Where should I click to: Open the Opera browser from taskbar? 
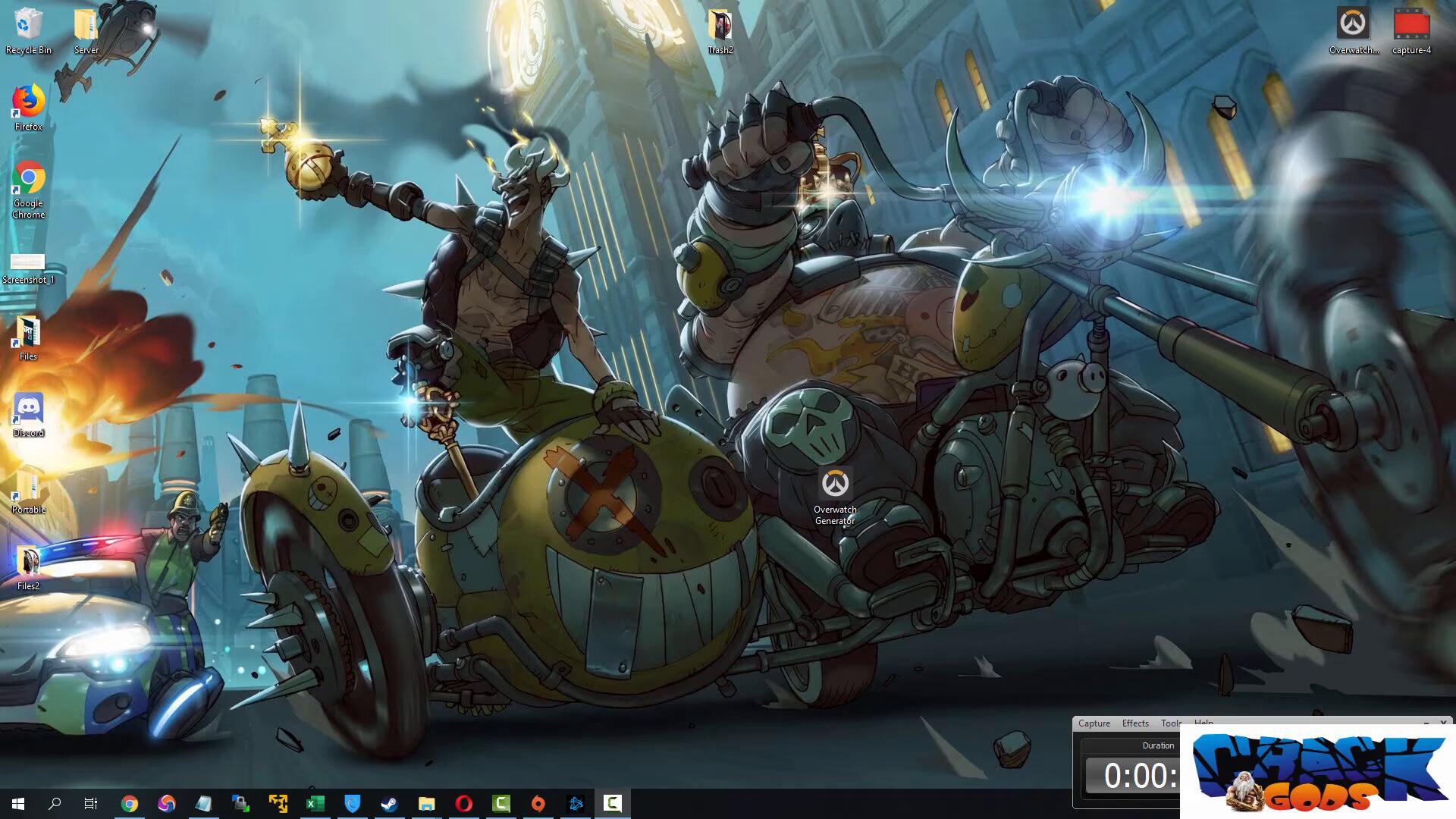(x=463, y=804)
